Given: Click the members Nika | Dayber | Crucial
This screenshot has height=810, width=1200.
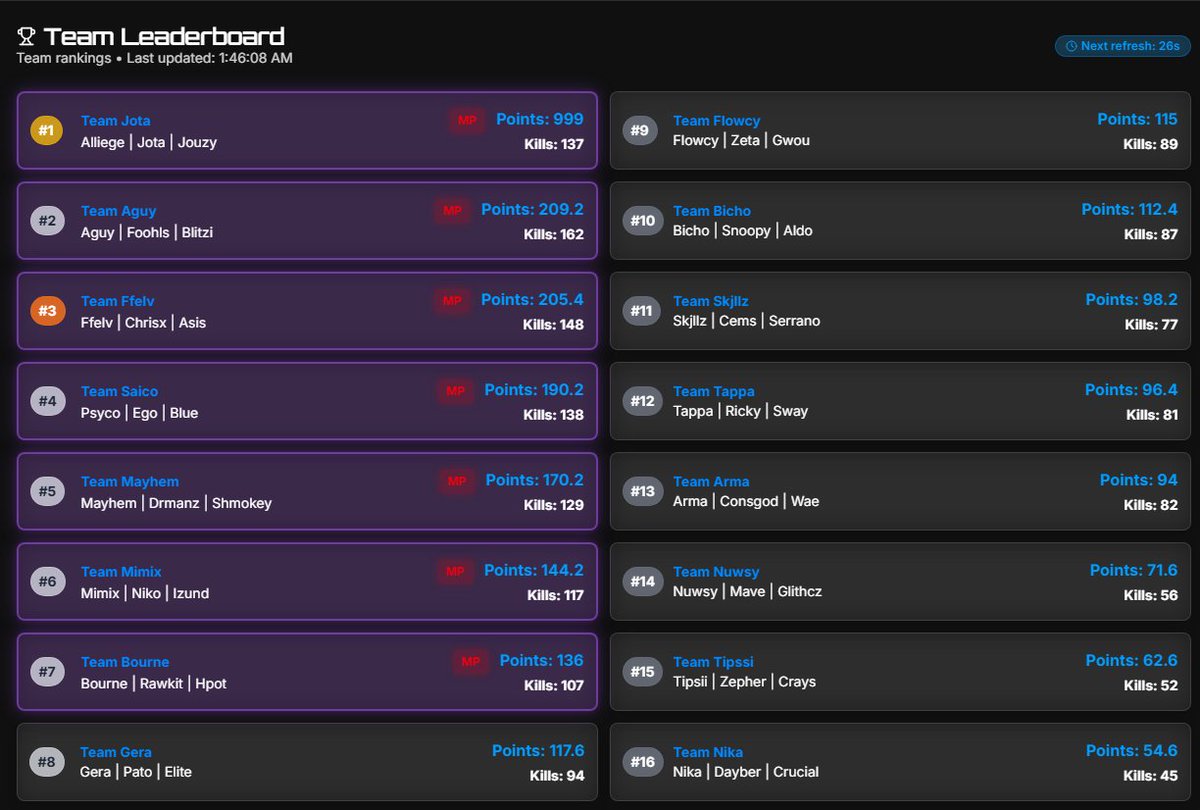Looking at the screenshot, I should tap(746, 772).
